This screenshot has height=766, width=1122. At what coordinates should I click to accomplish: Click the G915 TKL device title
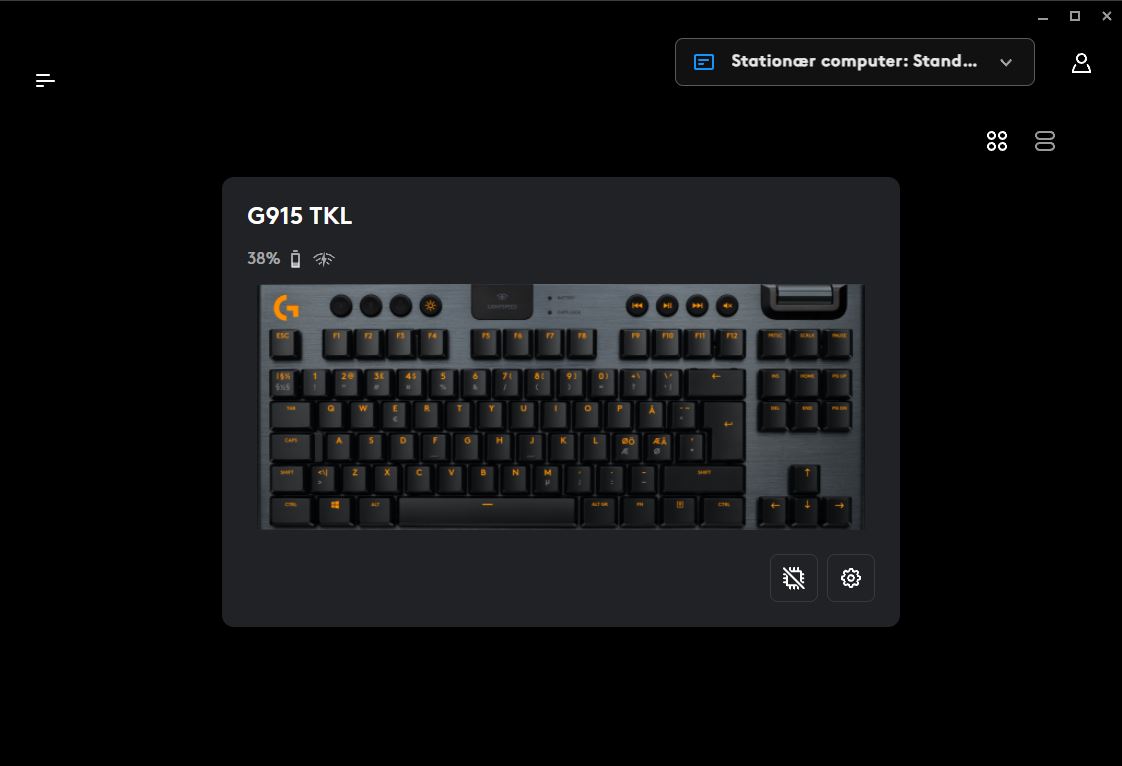pos(299,215)
